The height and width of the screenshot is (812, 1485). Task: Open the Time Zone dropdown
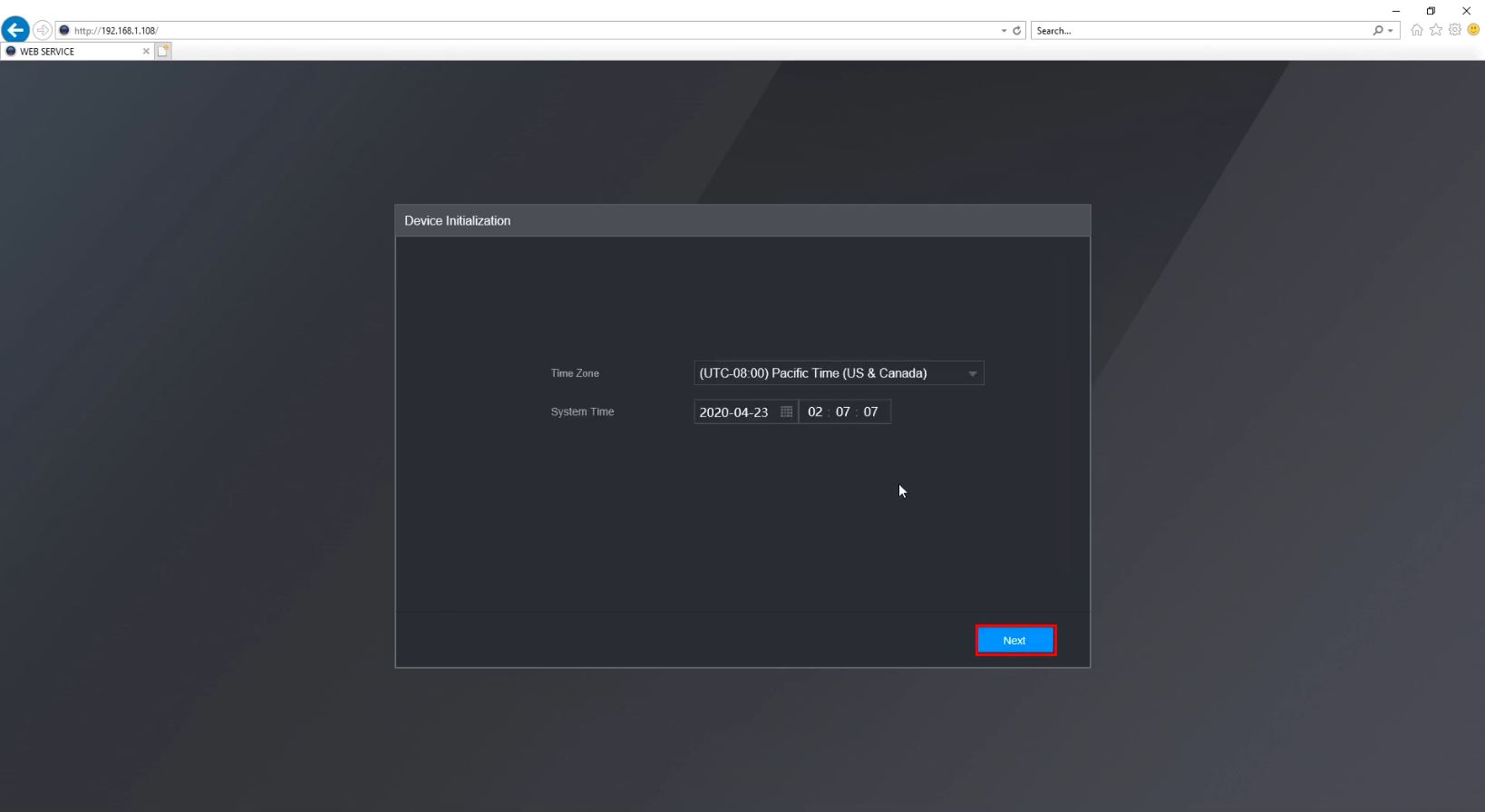pos(839,373)
